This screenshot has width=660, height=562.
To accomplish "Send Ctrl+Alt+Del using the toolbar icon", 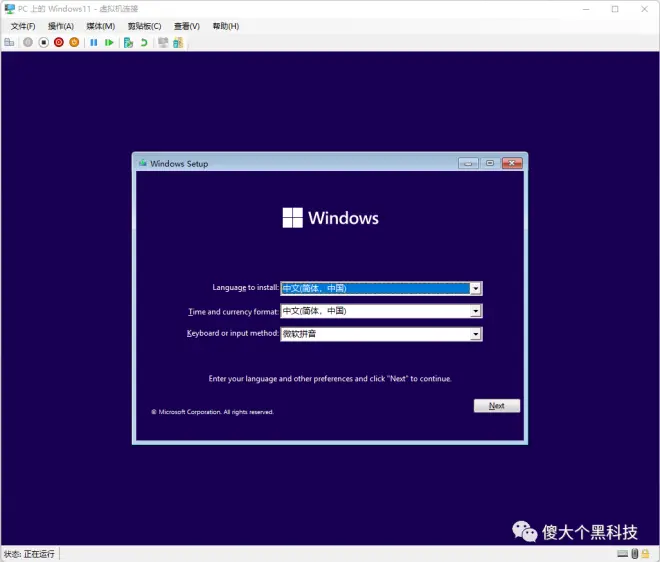I will click(9, 43).
